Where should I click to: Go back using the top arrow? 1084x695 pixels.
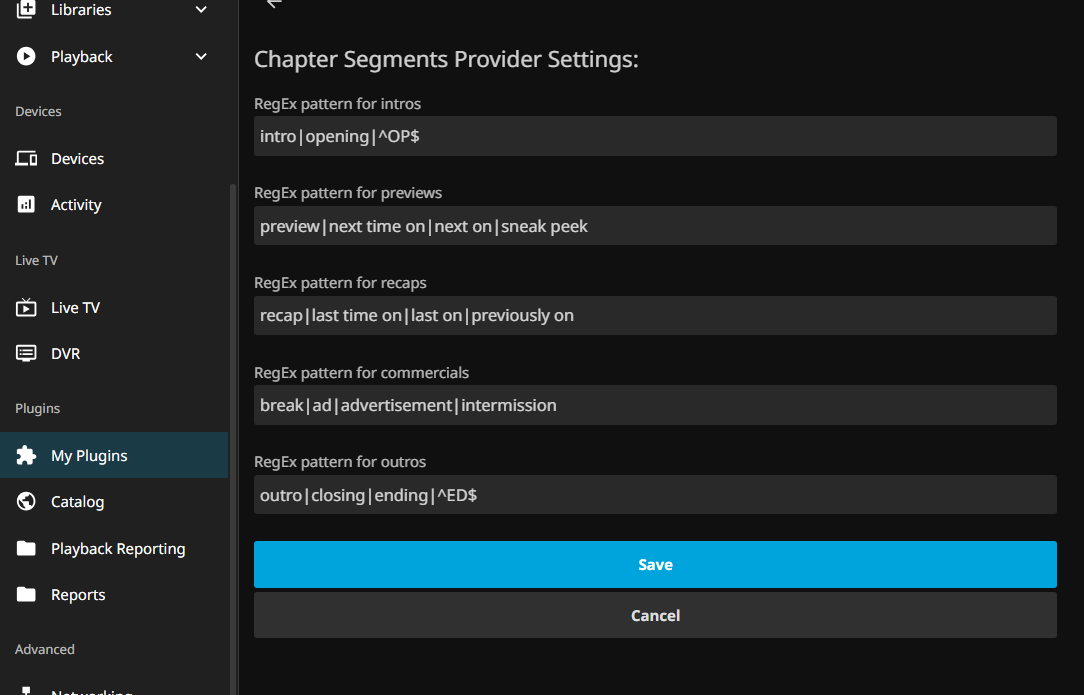(x=273, y=4)
